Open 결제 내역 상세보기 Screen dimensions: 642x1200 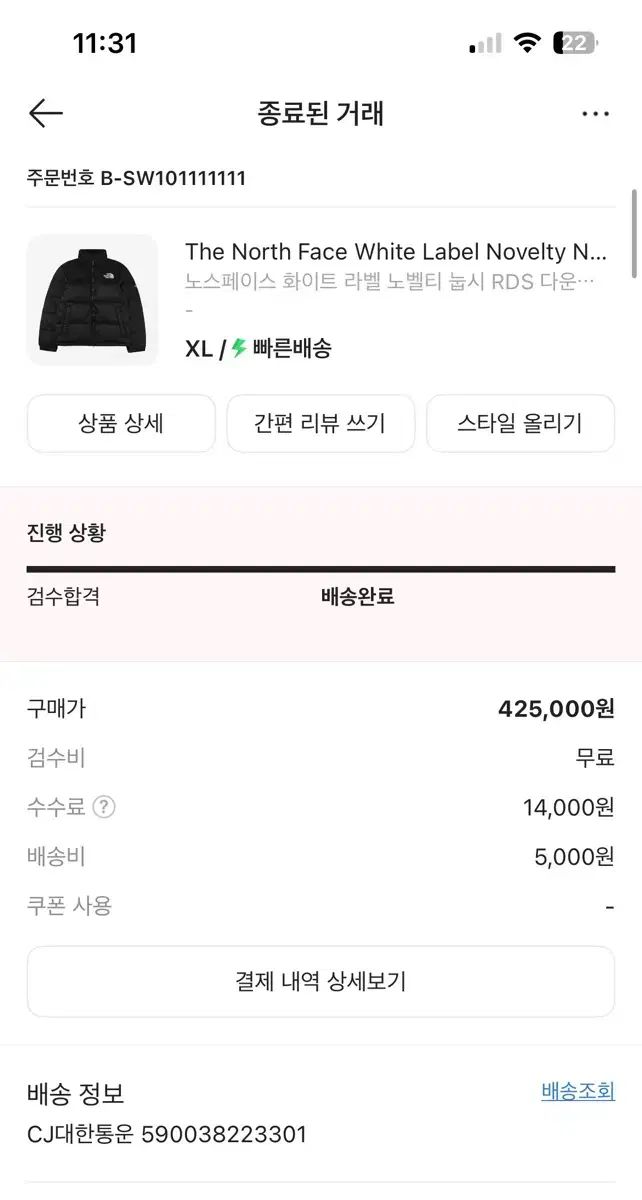(x=321, y=981)
